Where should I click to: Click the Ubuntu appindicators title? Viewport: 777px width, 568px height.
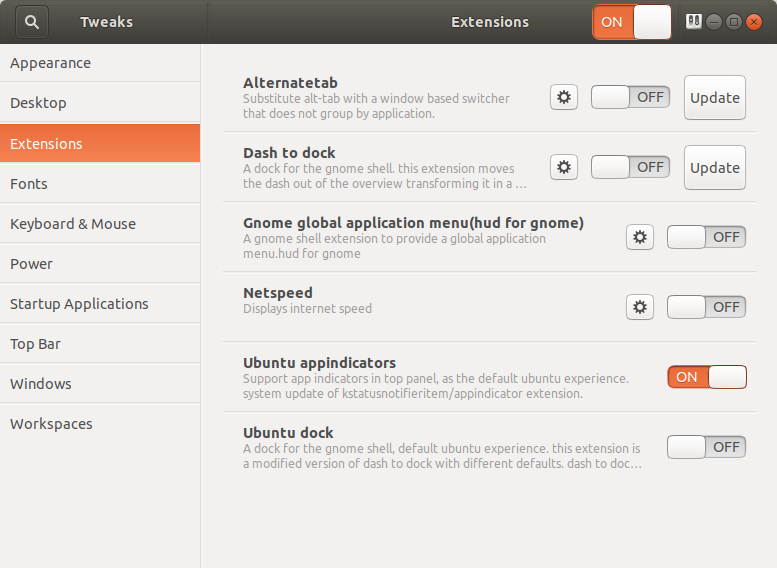click(320, 363)
